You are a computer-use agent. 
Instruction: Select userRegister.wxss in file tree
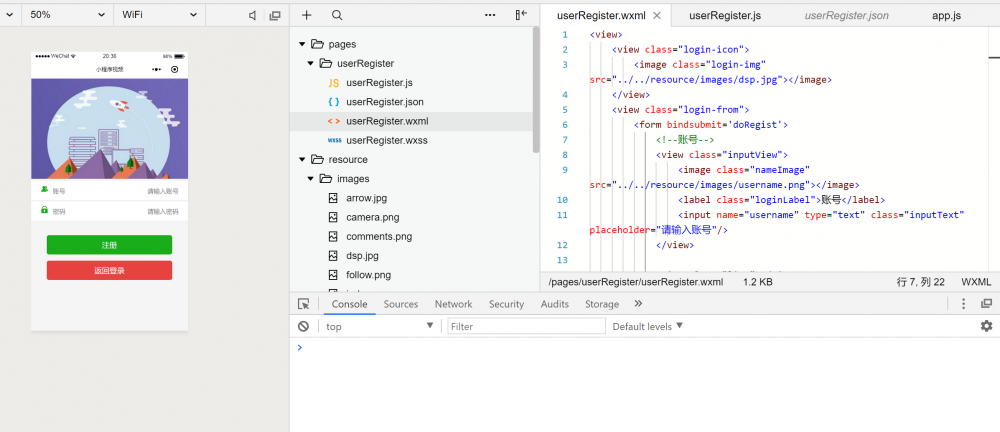point(386,140)
